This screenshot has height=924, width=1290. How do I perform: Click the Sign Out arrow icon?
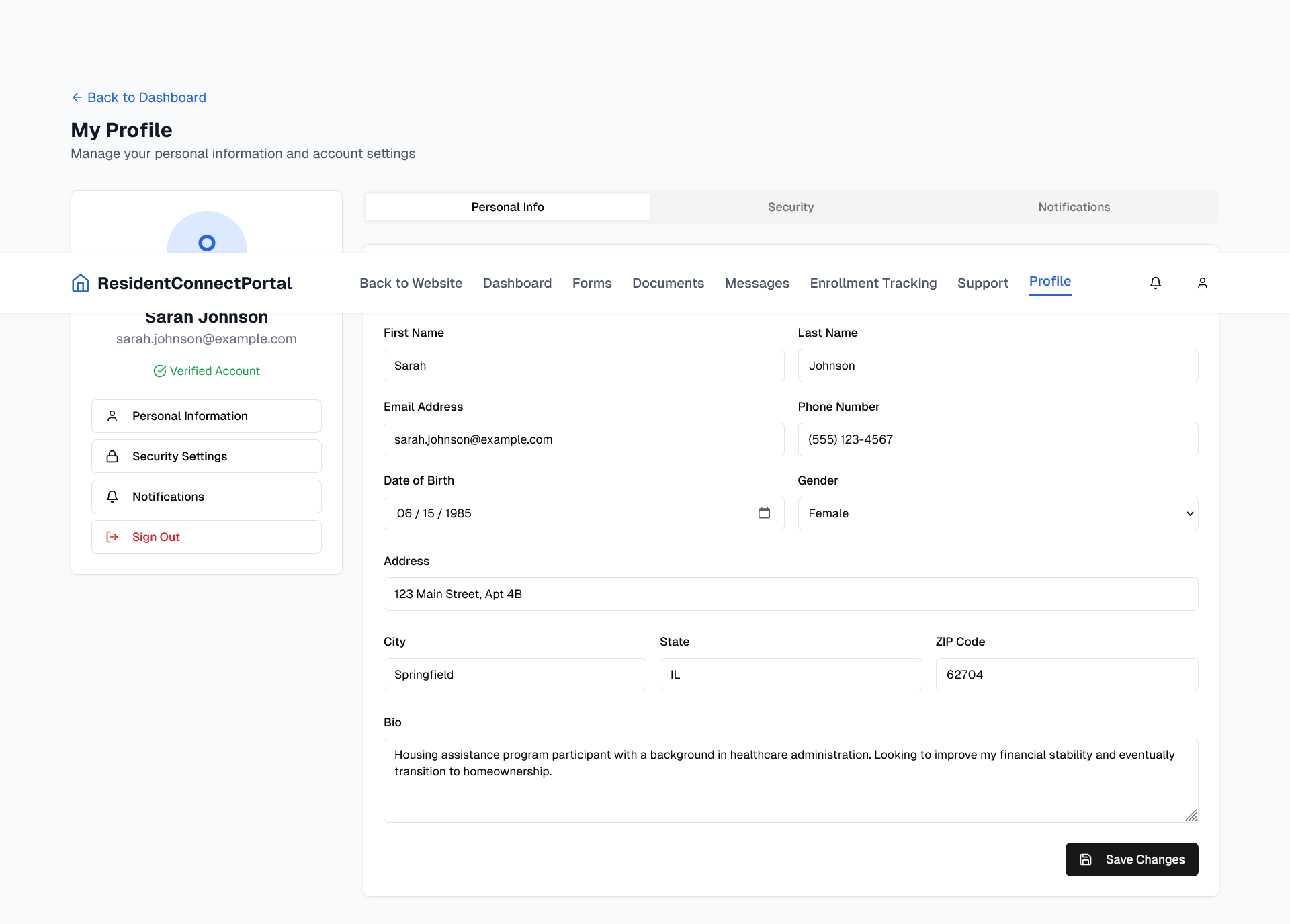[x=112, y=537]
